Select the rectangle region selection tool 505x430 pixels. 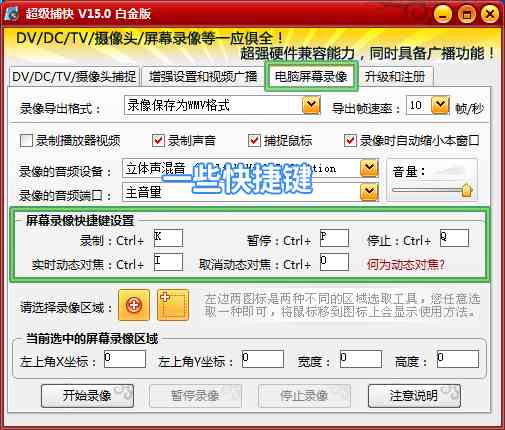[173, 305]
